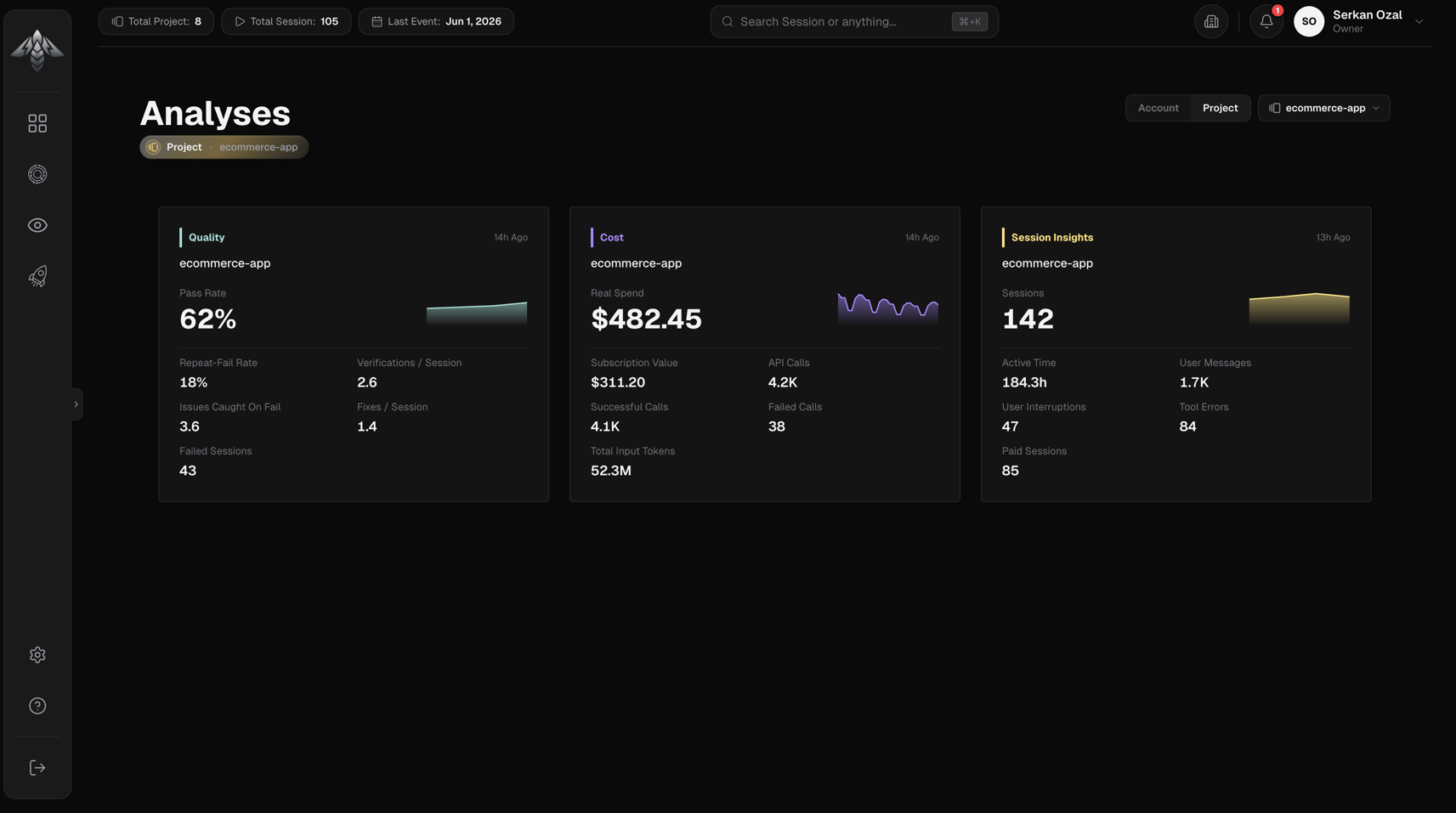The width and height of the screenshot is (1456, 813).
Task: Click the ⌘+K shortcut badge
Action: (x=970, y=21)
